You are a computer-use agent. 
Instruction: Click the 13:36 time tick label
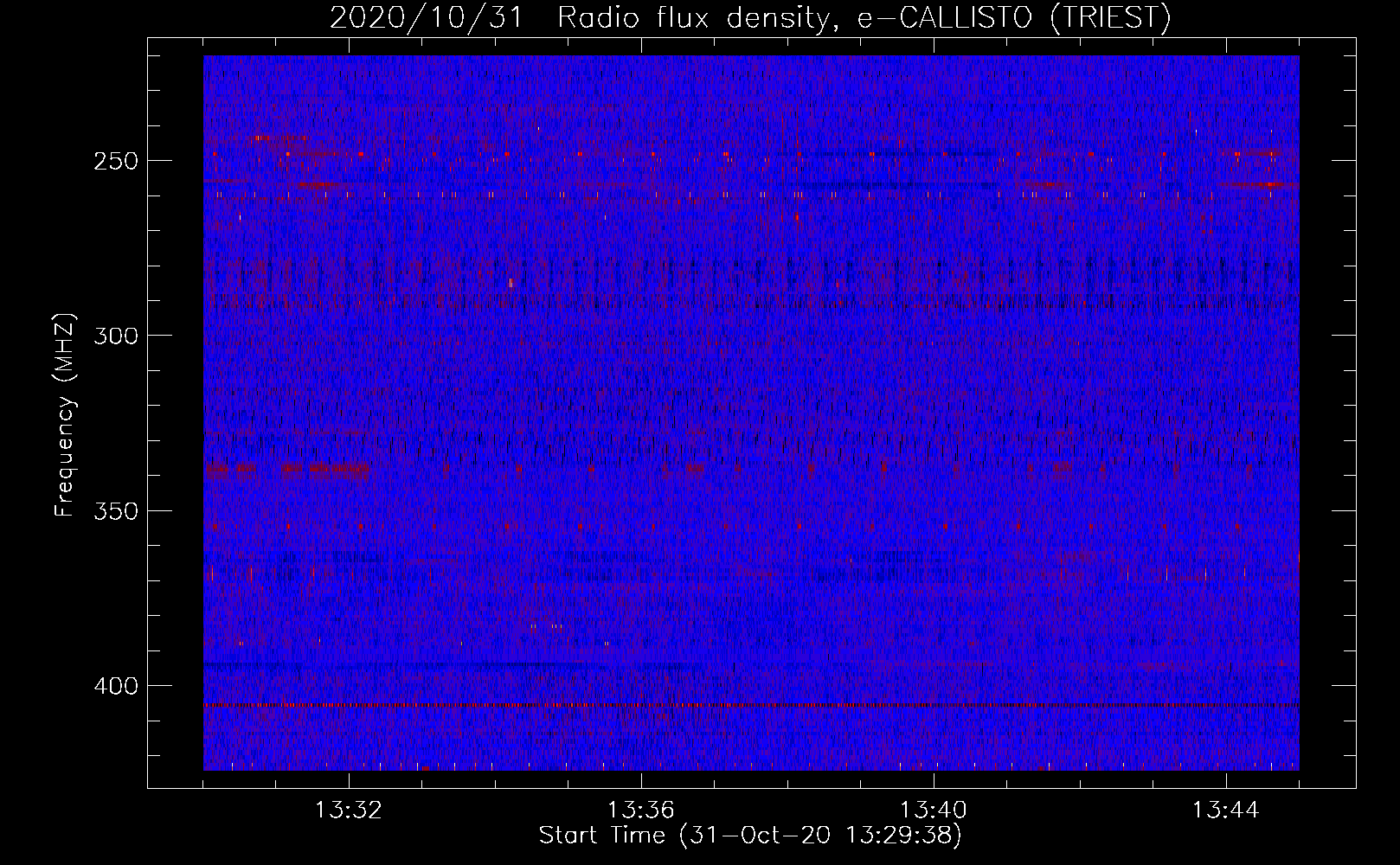coord(640,811)
